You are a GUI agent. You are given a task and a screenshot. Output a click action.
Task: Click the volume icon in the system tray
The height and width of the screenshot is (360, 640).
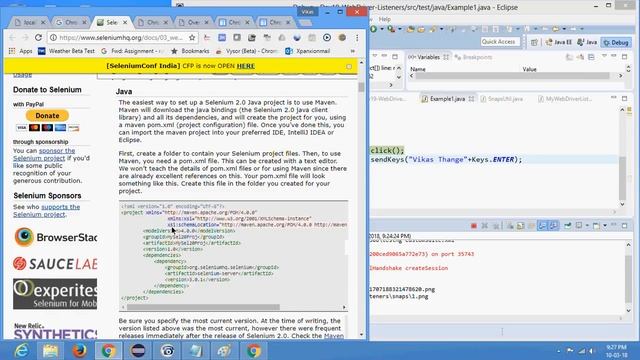(x=592, y=351)
